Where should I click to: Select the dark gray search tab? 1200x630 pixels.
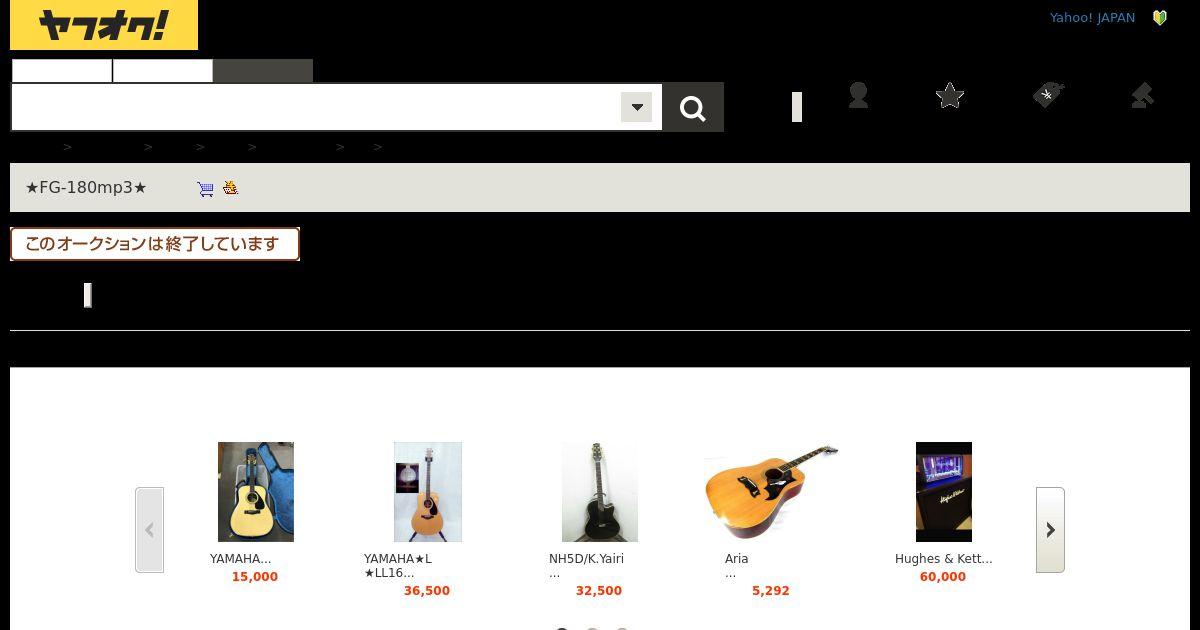(x=263, y=71)
